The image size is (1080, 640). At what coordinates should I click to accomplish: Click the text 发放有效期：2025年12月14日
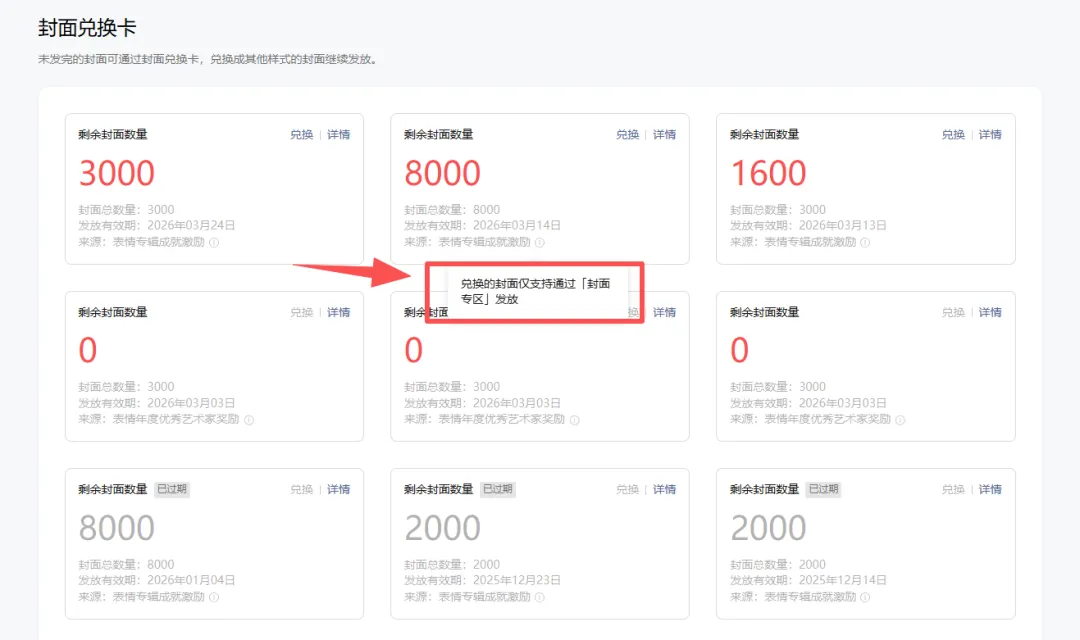click(x=808, y=580)
